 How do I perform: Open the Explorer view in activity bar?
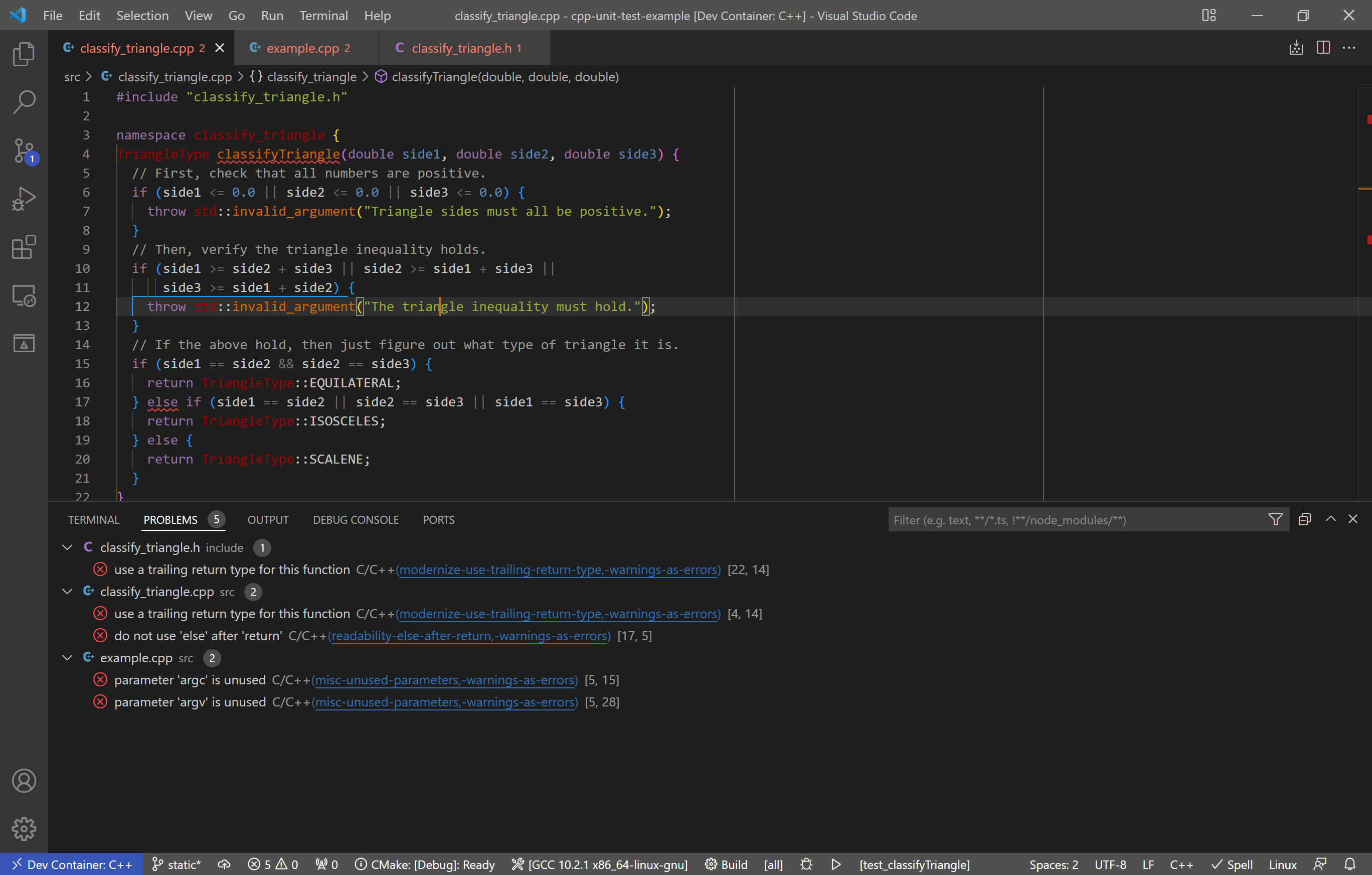[24, 54]
